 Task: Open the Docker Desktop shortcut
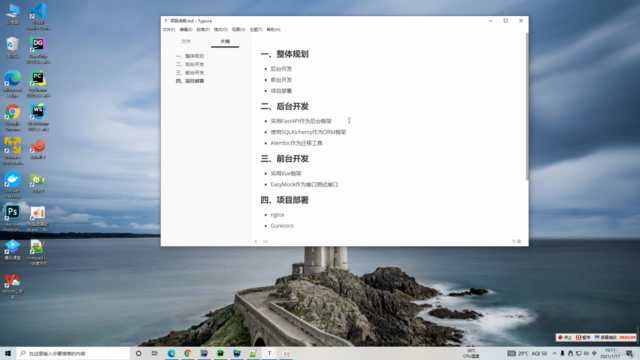[x=13, y=185]
